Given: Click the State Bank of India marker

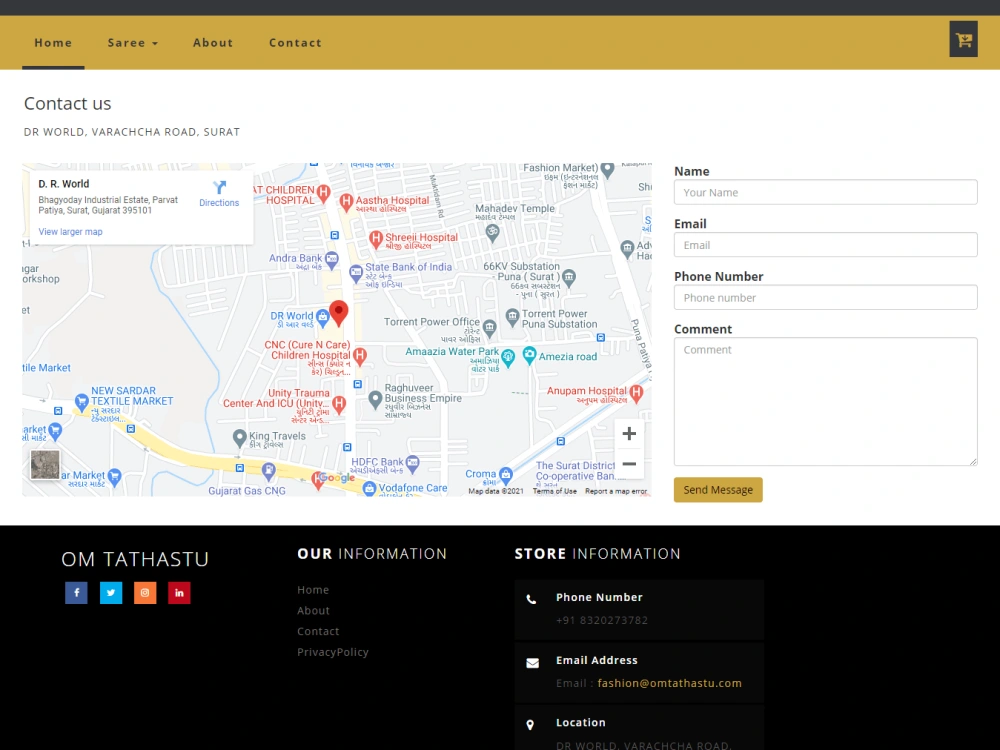Looking at the screenshot, I should pyautogui.click(x=356, y=274).
